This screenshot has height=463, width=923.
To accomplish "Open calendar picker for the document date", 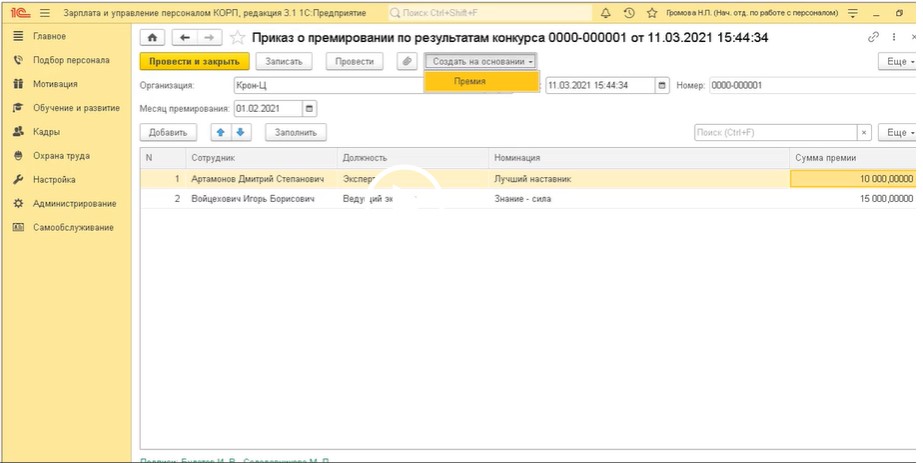I will (x=662, y=85).
